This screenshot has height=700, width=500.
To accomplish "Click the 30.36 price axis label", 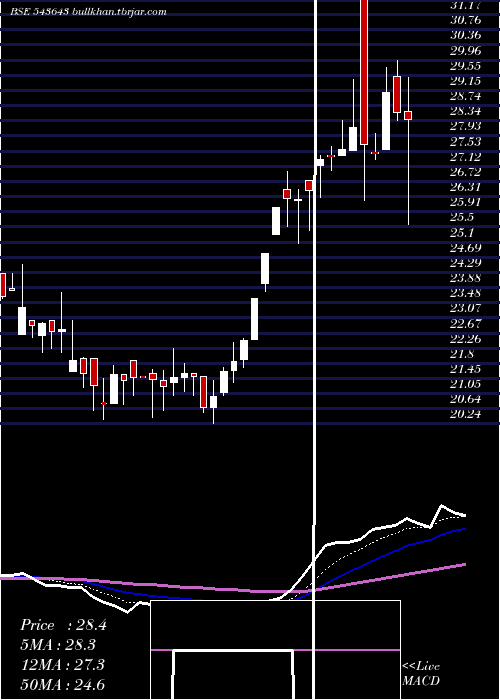I will (x=466, y=35).
